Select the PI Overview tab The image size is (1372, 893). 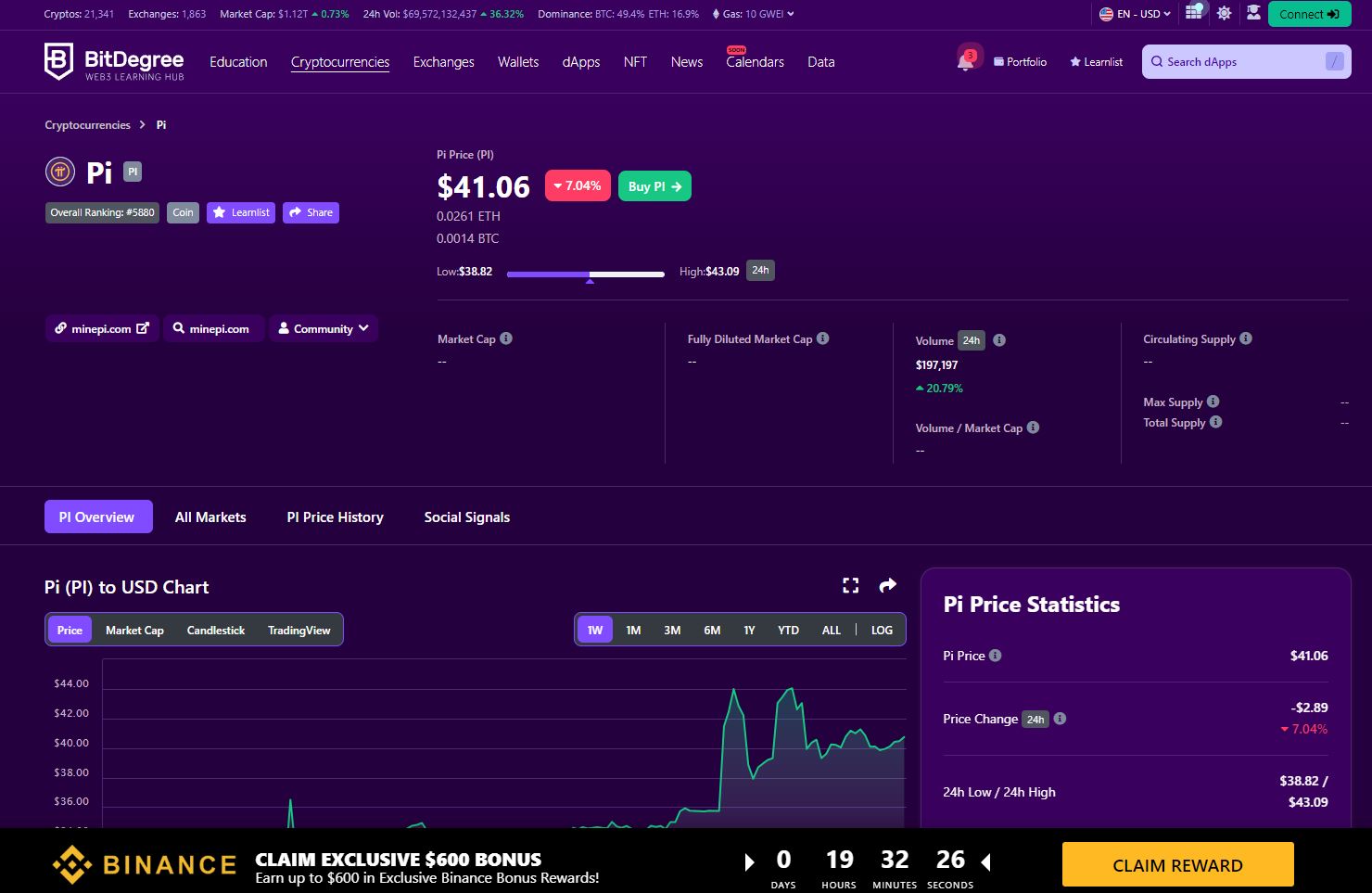(x=96, y=517)
